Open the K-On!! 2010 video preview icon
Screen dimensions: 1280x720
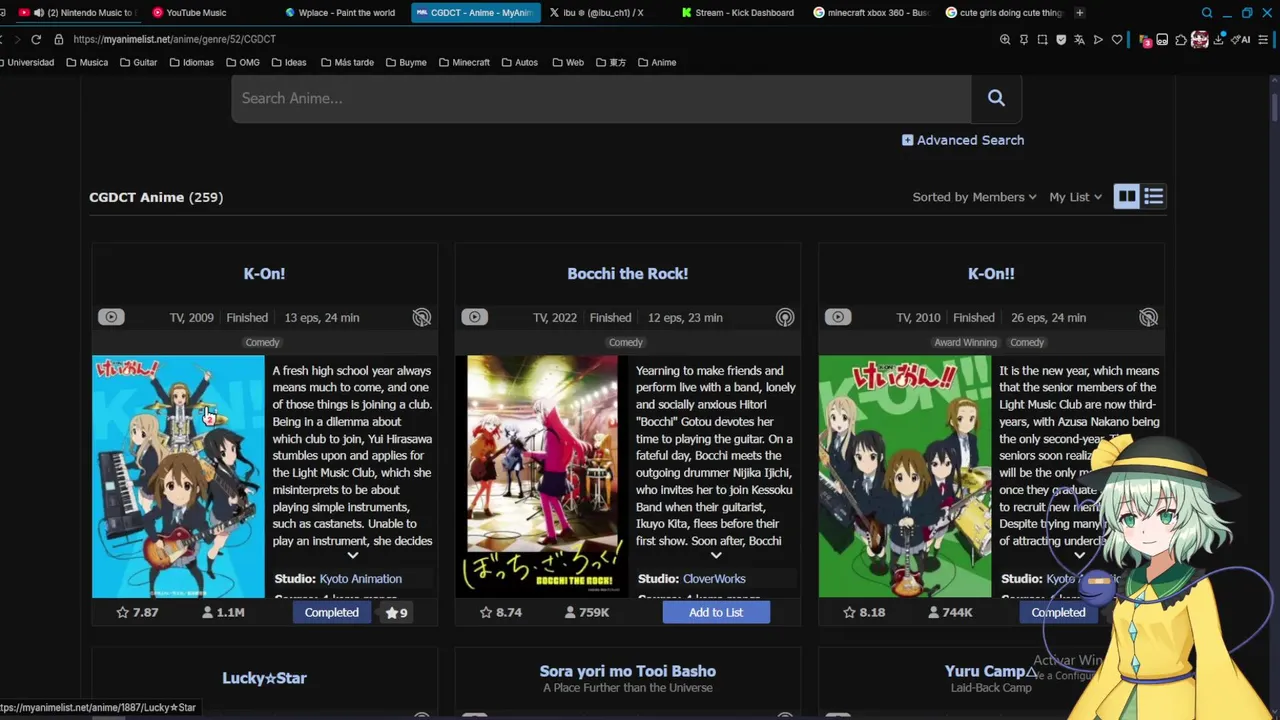point(837,317)
